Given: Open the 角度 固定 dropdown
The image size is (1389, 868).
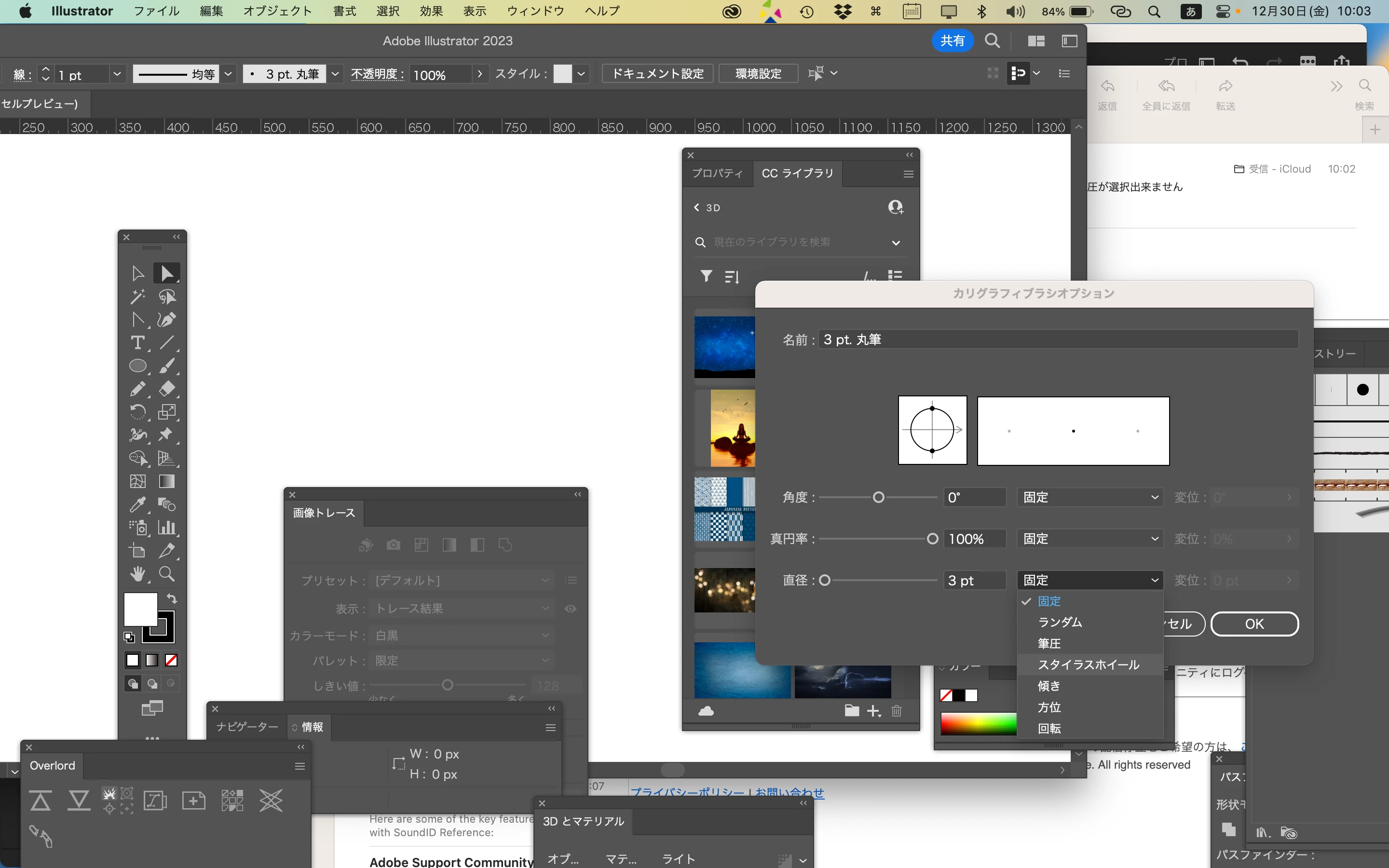Looking at the screenshot, I should click(x=1090, y=497).
